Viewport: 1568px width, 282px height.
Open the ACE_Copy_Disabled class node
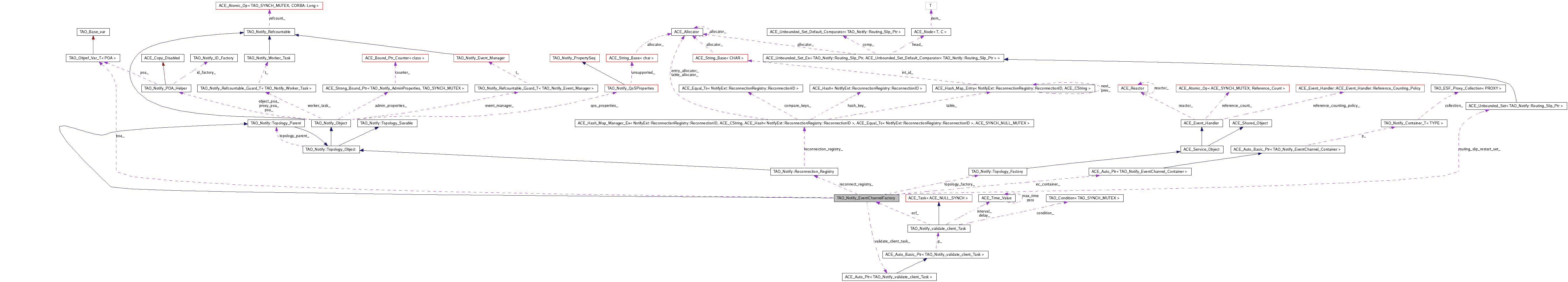(x=163, y=58)
